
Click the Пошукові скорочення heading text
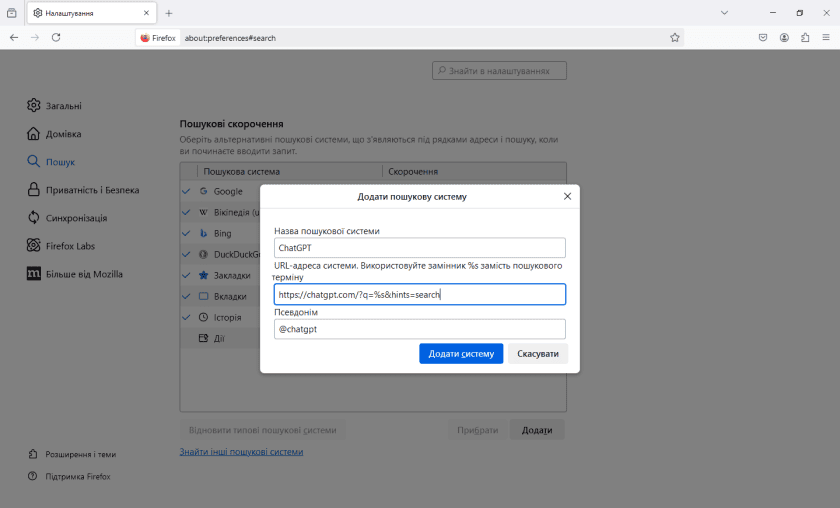(231, 124)
